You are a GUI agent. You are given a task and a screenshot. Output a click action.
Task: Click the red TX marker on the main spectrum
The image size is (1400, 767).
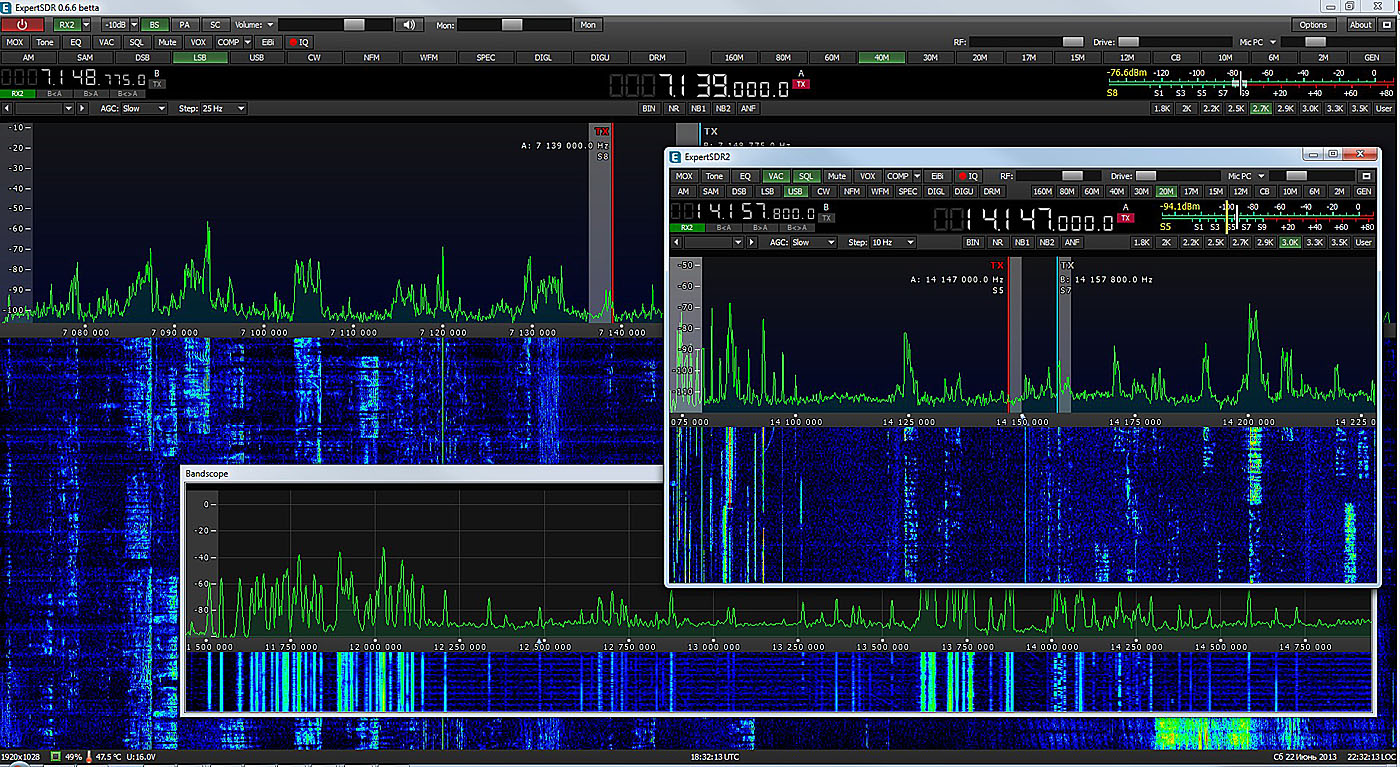pyautogui.click(x=601, y=131)
